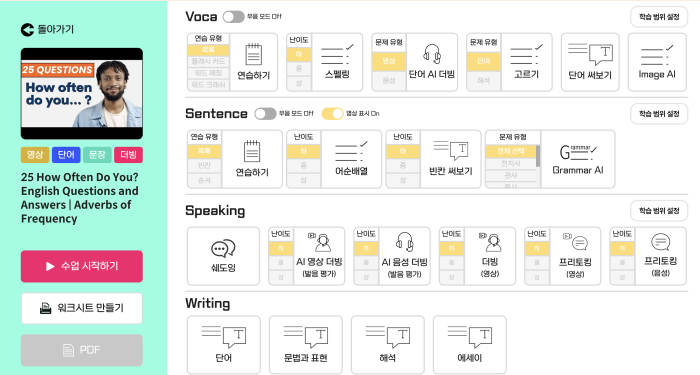Image resolution: width=700 pixels, height=375 pixels.
Task: Select 영상 type for 단어 AI 더빙
Action: click(x=389, y=62)
